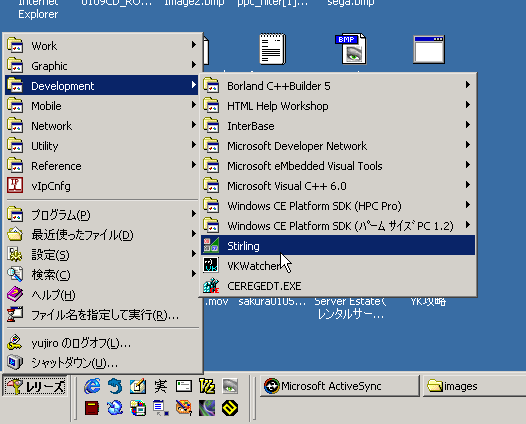Image resolution: width=526 pixels, height=424 pixels.
Task: Click the notepad-with-pencil quick launch icon
Action: 138,386
